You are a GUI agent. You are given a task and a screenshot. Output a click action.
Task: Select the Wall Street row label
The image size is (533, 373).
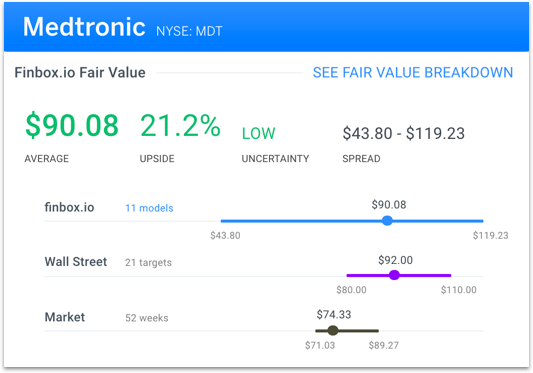pos(76,261)
